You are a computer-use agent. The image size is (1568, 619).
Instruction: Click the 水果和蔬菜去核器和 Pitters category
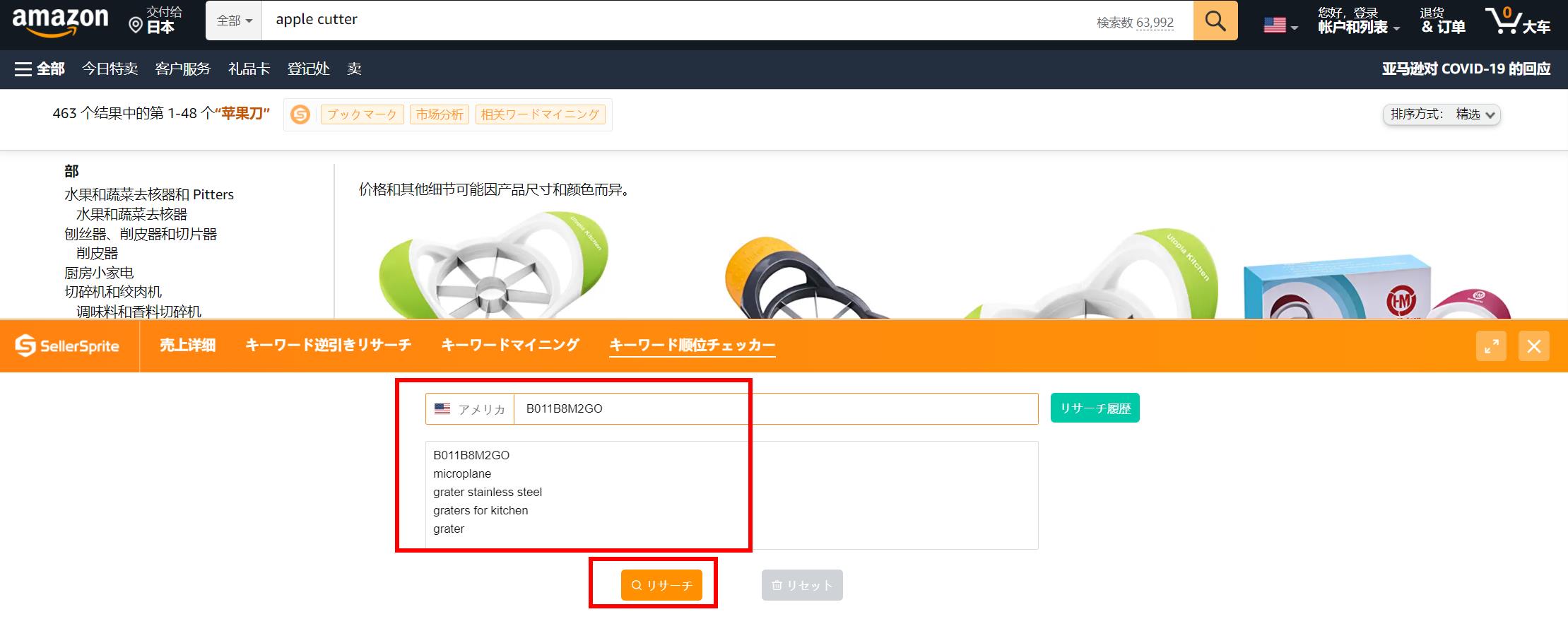[149, 194]
